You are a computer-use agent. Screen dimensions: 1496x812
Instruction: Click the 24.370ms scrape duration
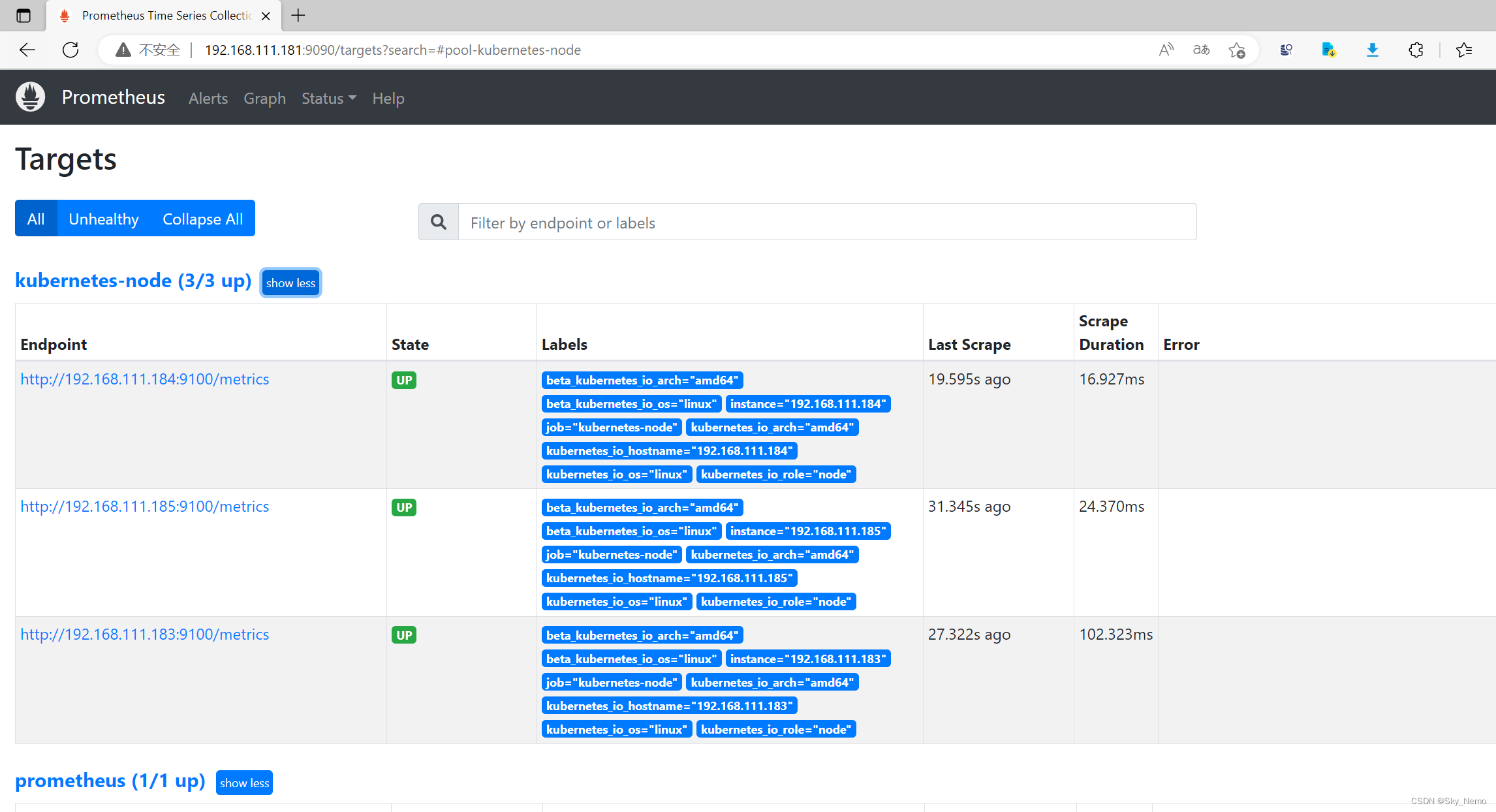point(1112,507)
